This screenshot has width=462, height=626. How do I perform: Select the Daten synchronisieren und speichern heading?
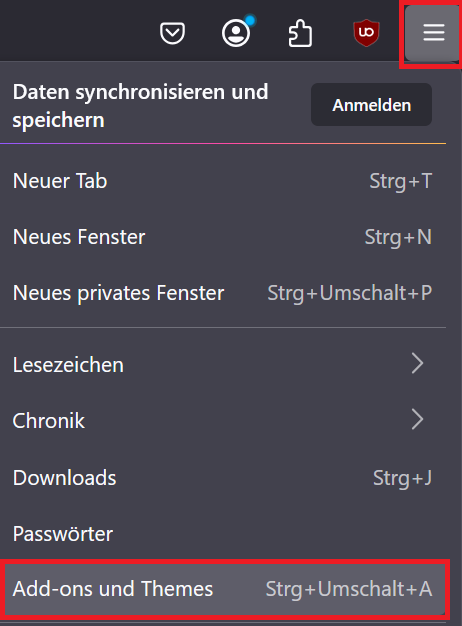[140, 105]
